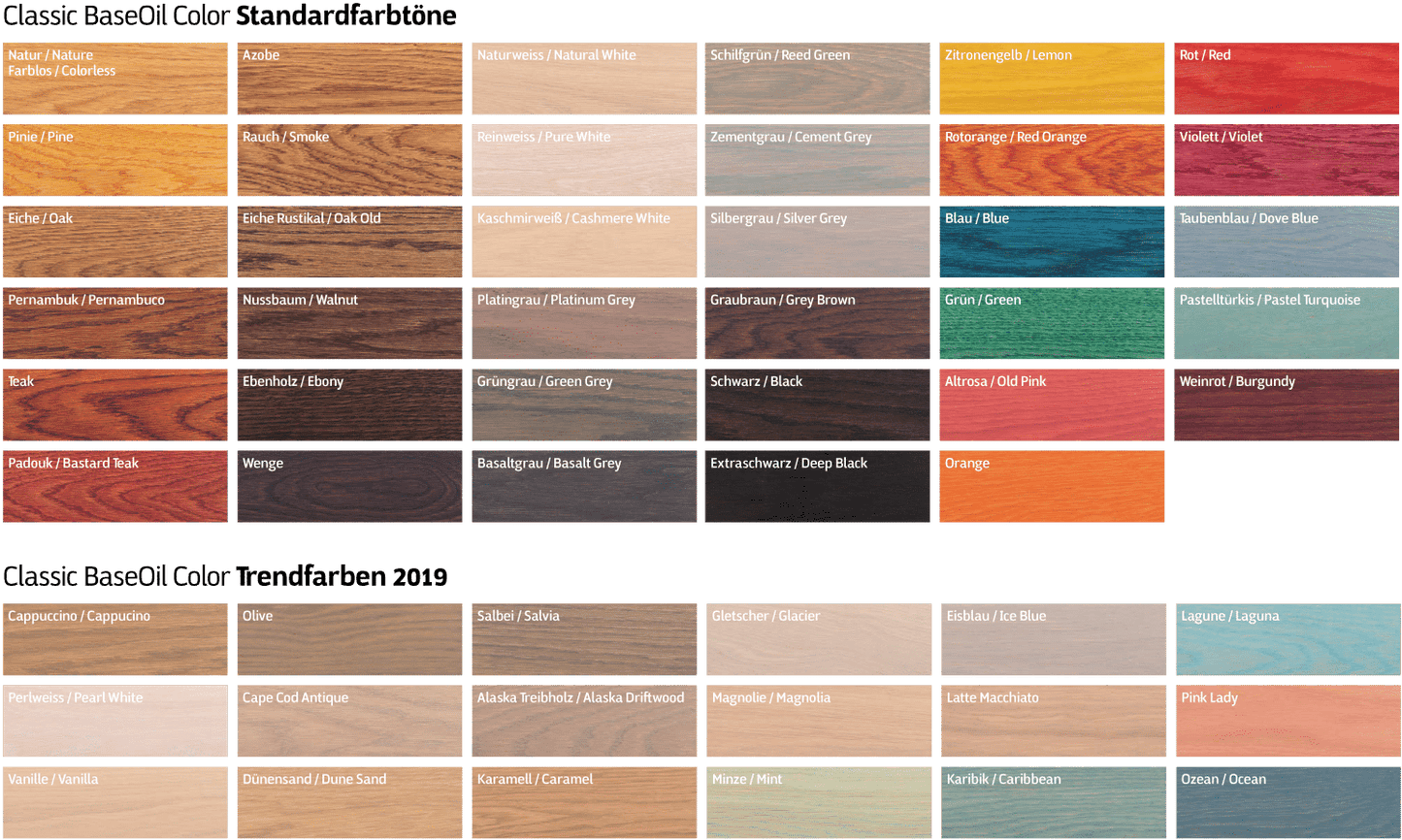The height and width of the screenshot is (840, 1402).
Task: Click the Trendfarben 2019 section heading
Action: 342,576
